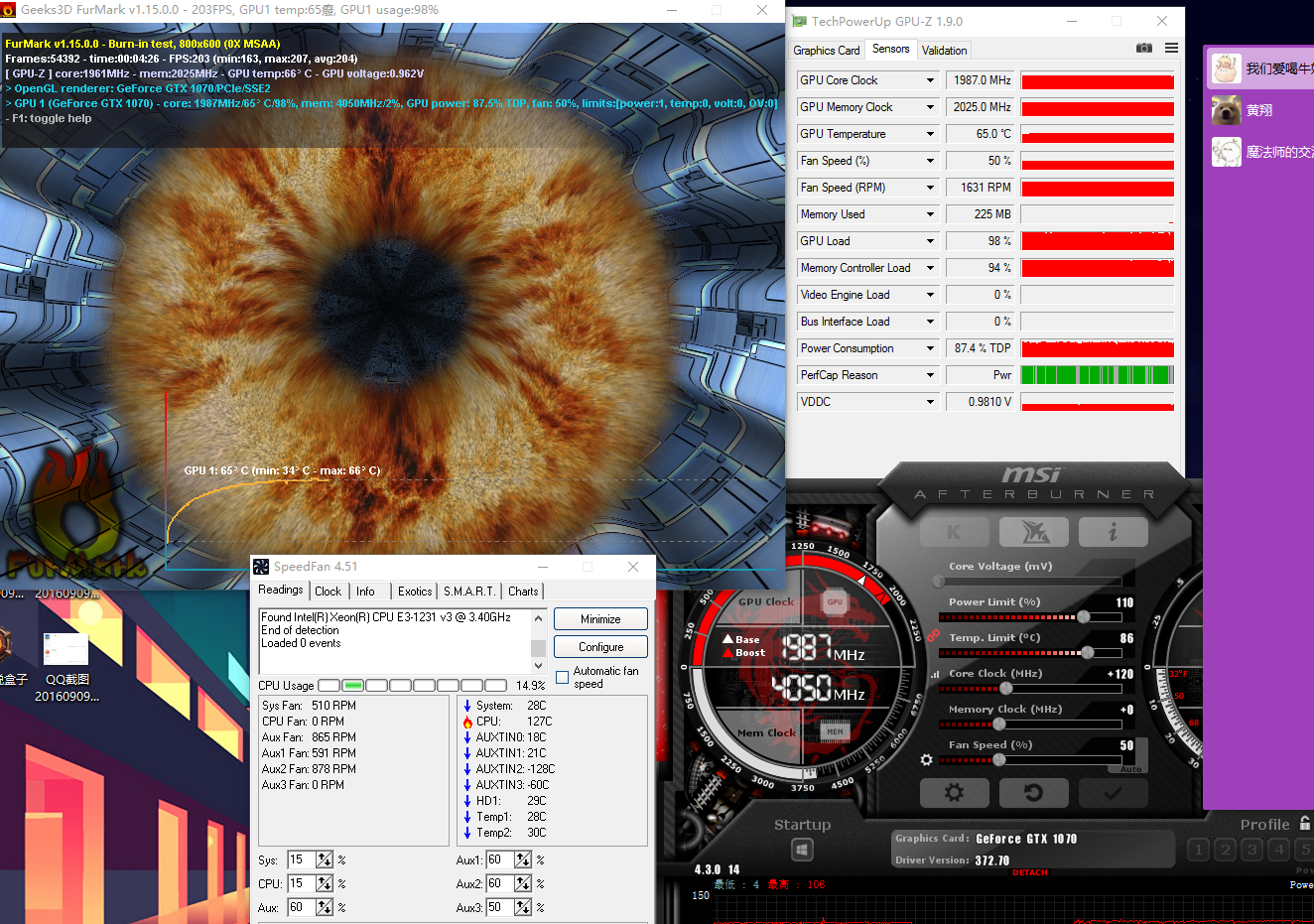Click Afterburner Power Limit slider handle
The height and width of the screenshot is (924, 1314).
(x=1084, y=617)
